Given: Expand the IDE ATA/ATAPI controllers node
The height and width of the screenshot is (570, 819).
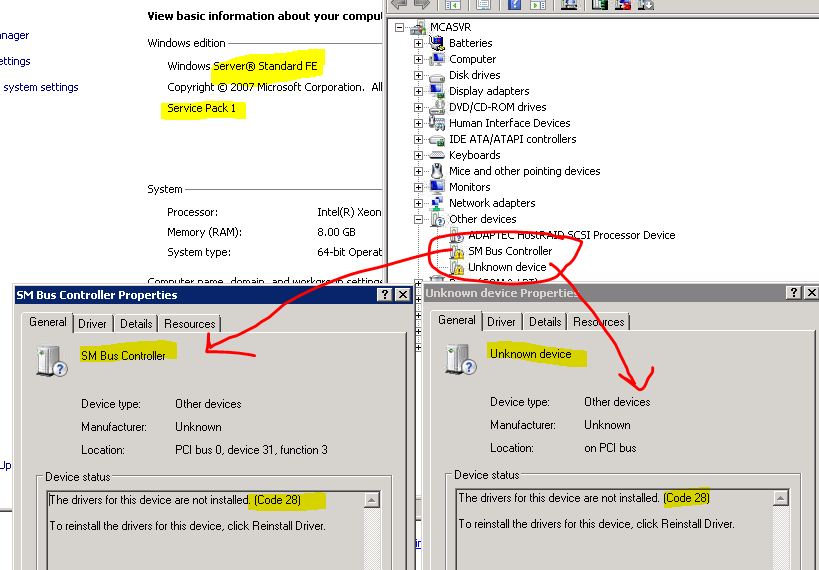Looking at the screenshot, I should click(x=418, y=139).
